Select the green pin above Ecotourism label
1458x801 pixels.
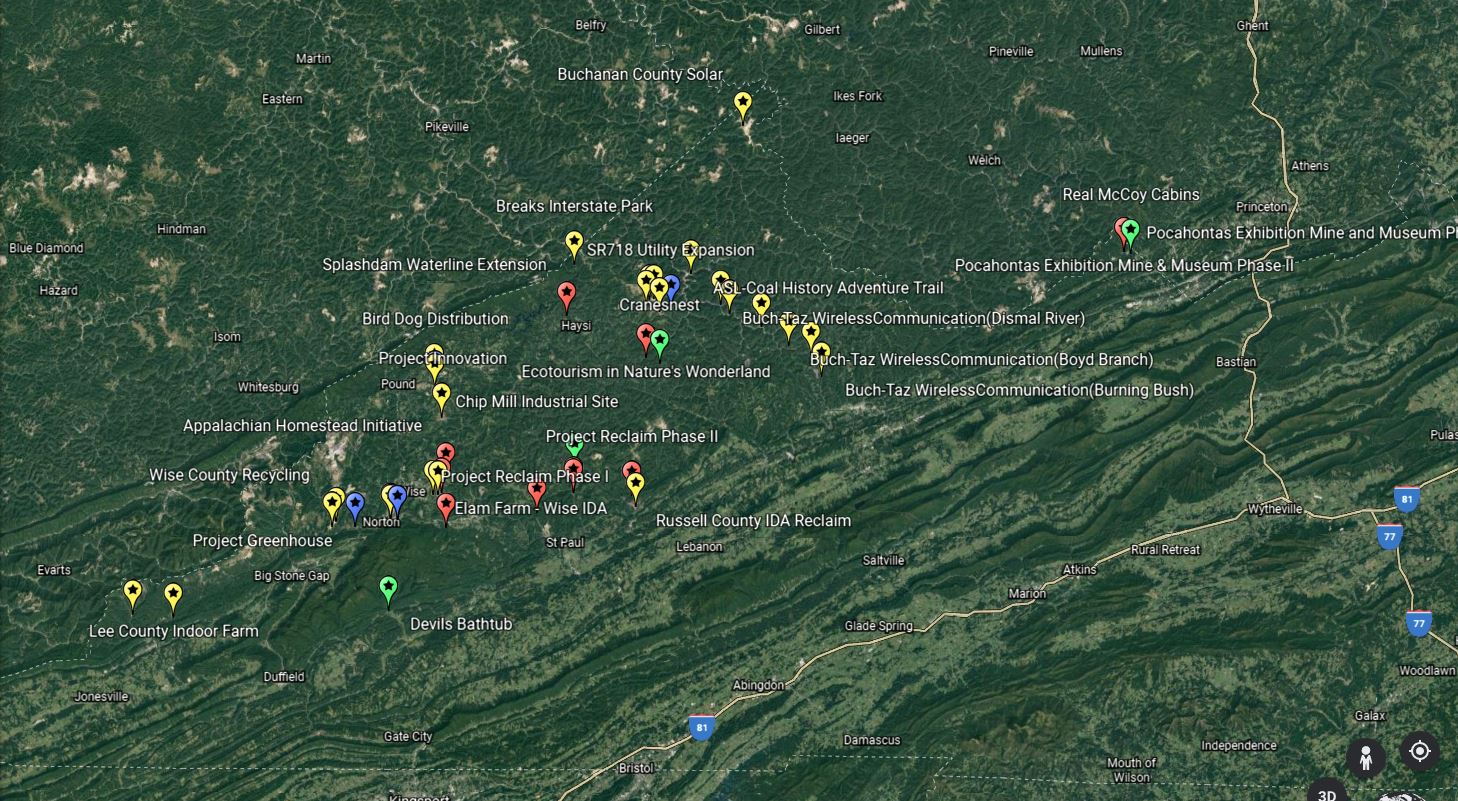click(x=659, y=342)
